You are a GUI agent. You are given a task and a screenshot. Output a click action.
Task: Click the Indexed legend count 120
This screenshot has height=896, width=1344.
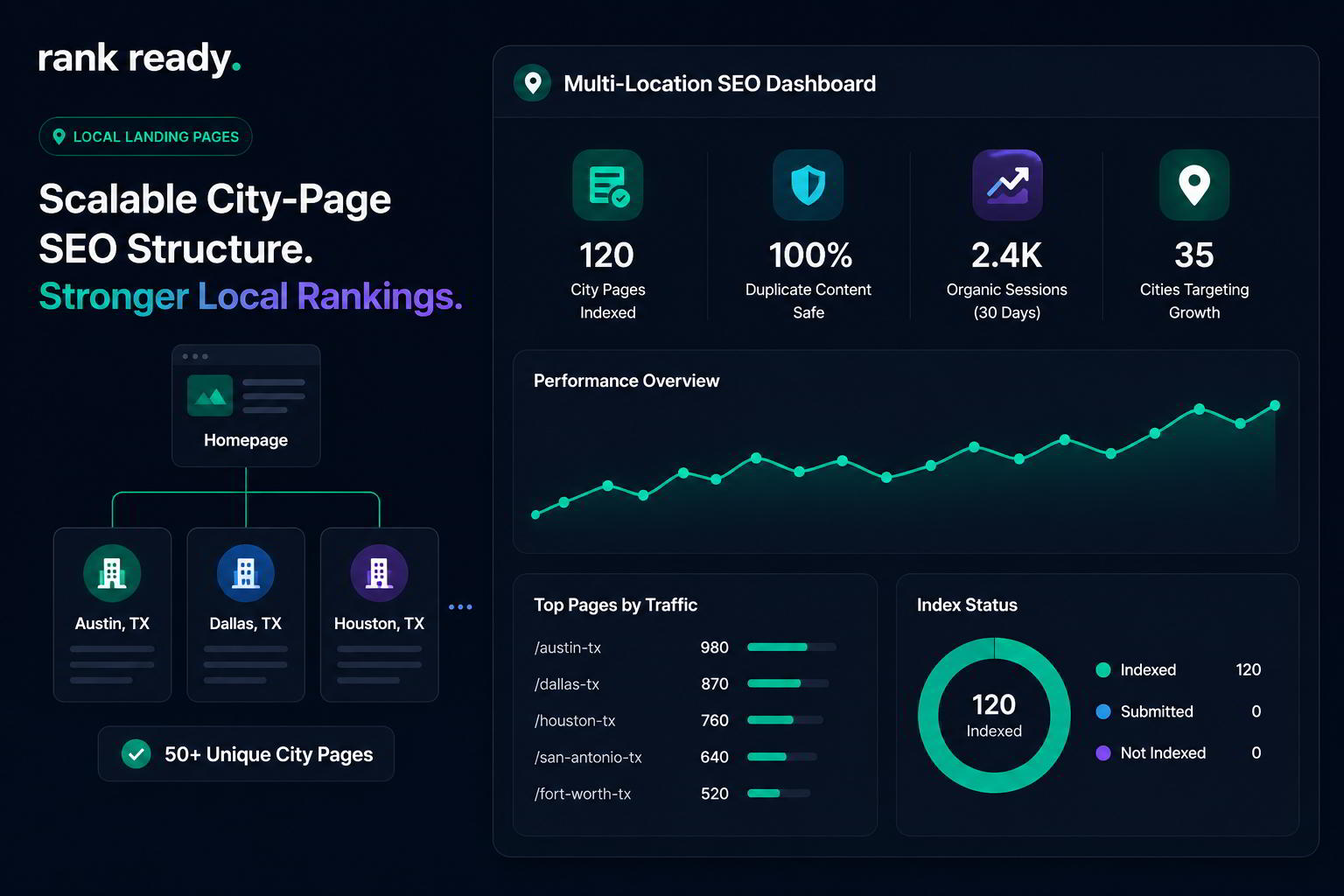point(1248,669)
